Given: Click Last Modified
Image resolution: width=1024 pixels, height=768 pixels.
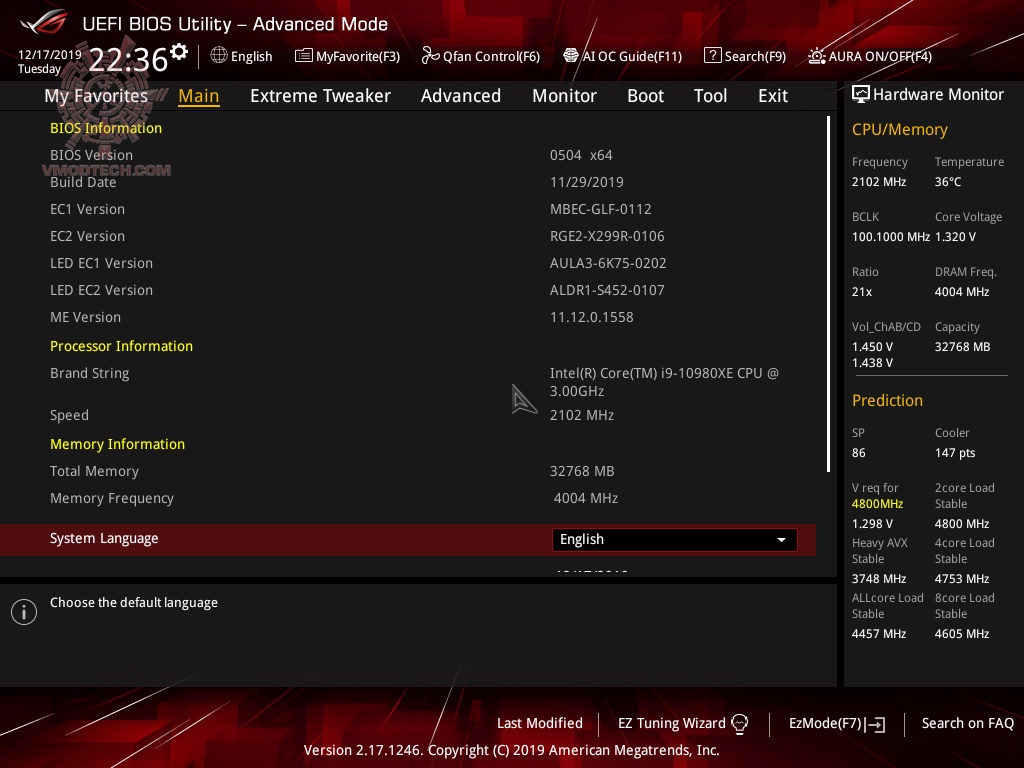Looking at the screenshot, I should pos(539,724).
